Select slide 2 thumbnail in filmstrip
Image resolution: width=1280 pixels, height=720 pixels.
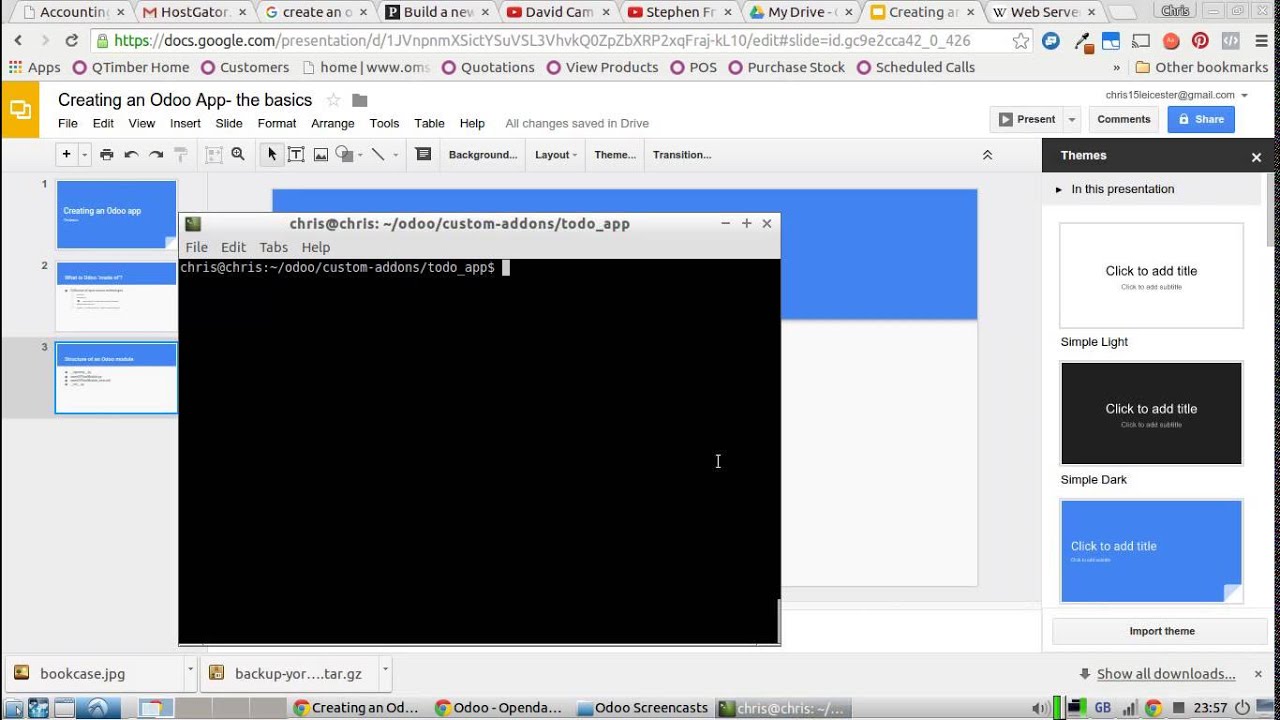(x=116, y=297)
